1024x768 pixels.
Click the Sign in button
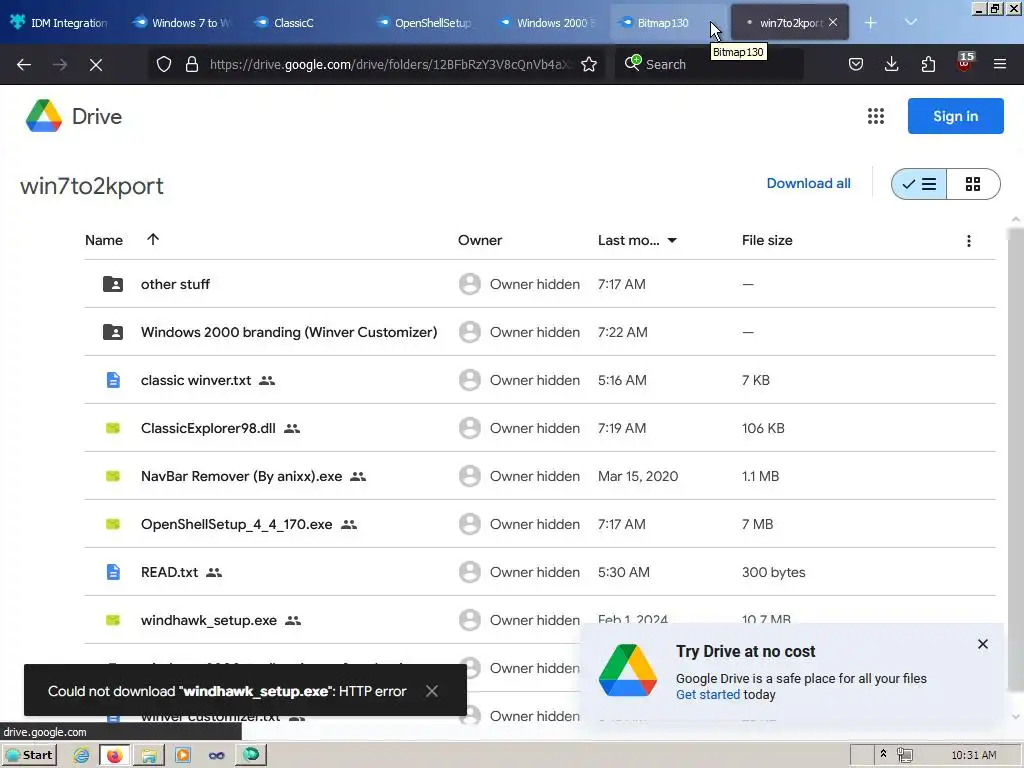(x=955, y=116)
